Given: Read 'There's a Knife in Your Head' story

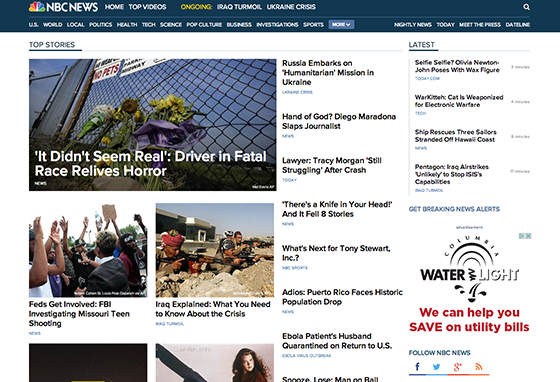Looking at the screenshot, I should [337, 209].
